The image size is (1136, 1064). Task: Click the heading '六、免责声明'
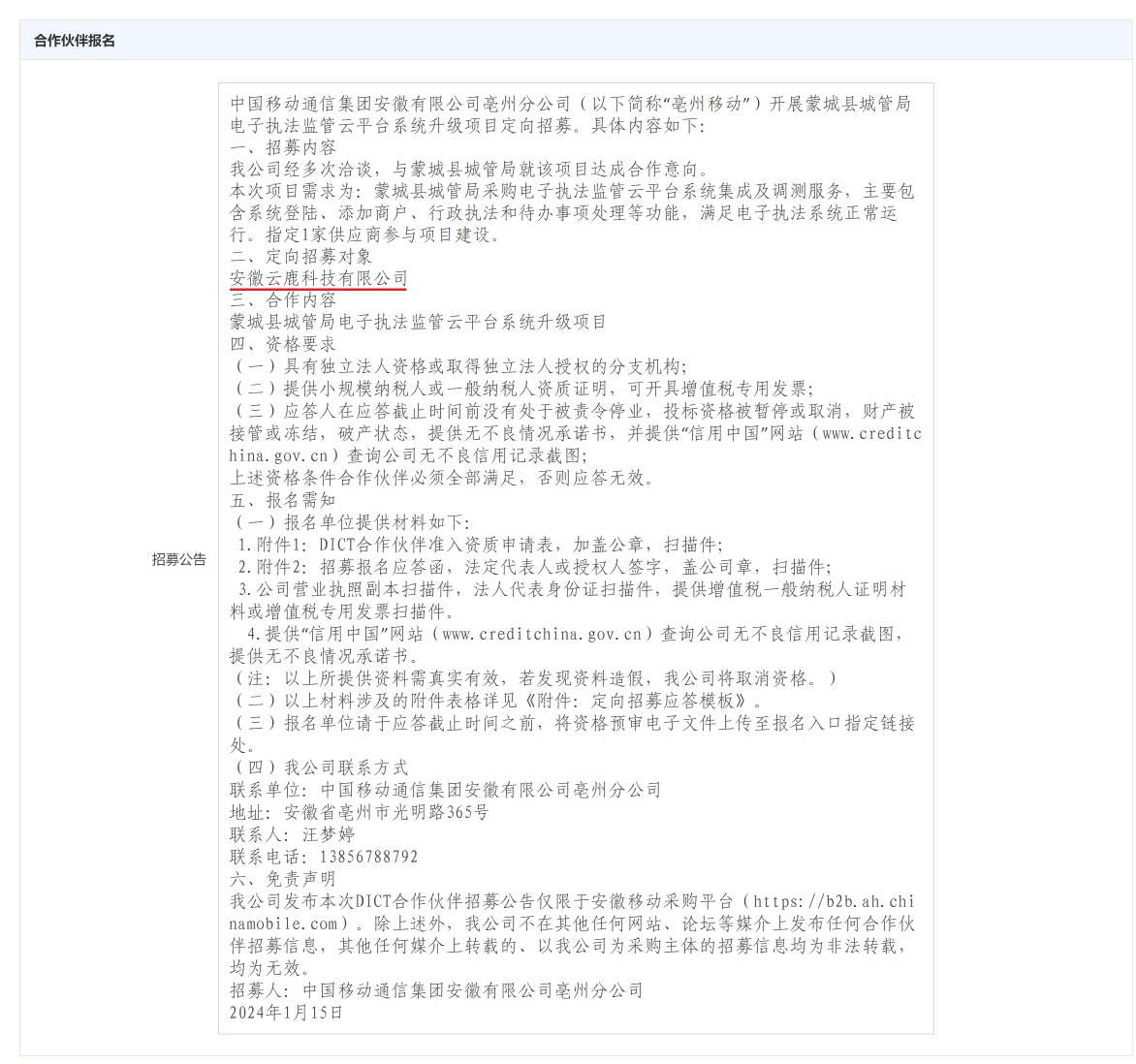click(283, 879)
